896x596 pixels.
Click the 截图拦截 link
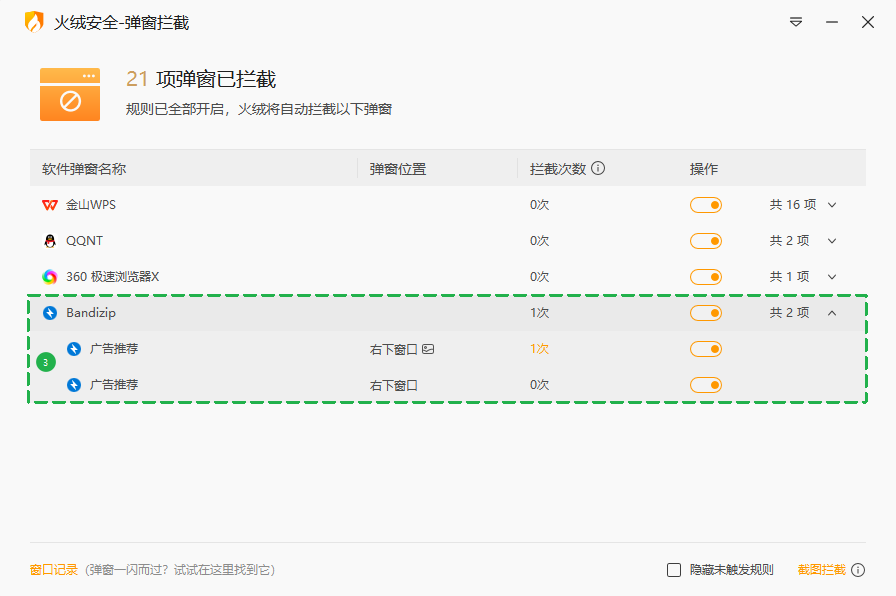(x=821, y=570)
